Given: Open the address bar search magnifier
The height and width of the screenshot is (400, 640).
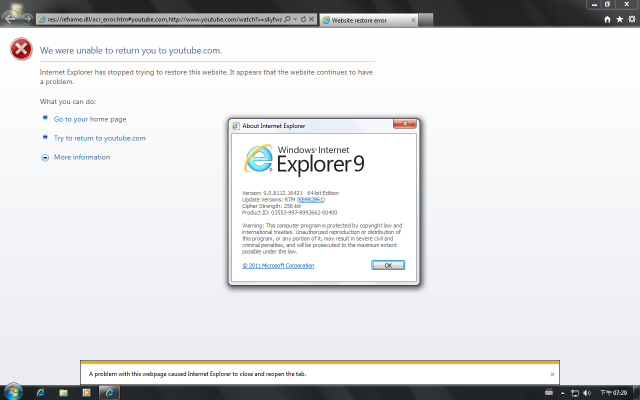Looking at the screenshot, I should click(x=287, y=19).
